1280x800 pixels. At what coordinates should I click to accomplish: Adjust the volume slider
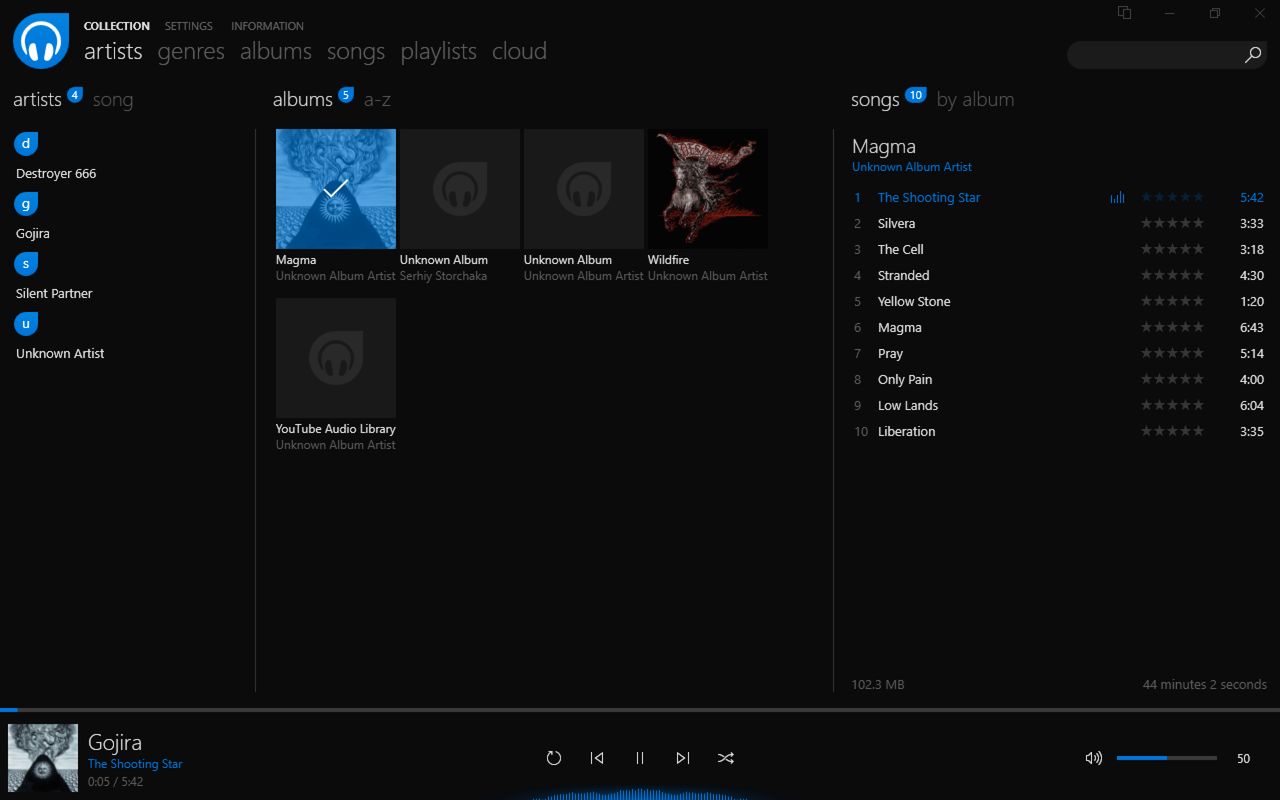point(1167,758)
